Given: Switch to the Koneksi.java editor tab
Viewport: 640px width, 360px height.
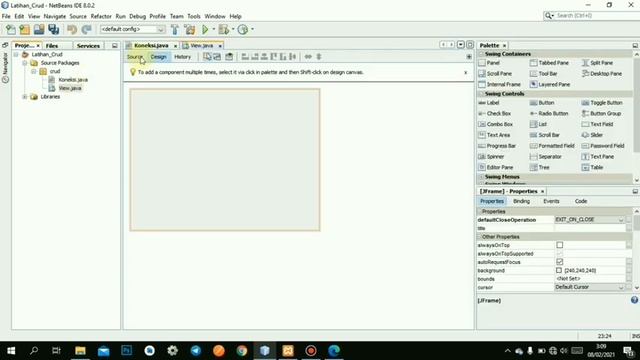Looking at the screenshot, I should 151,45.
